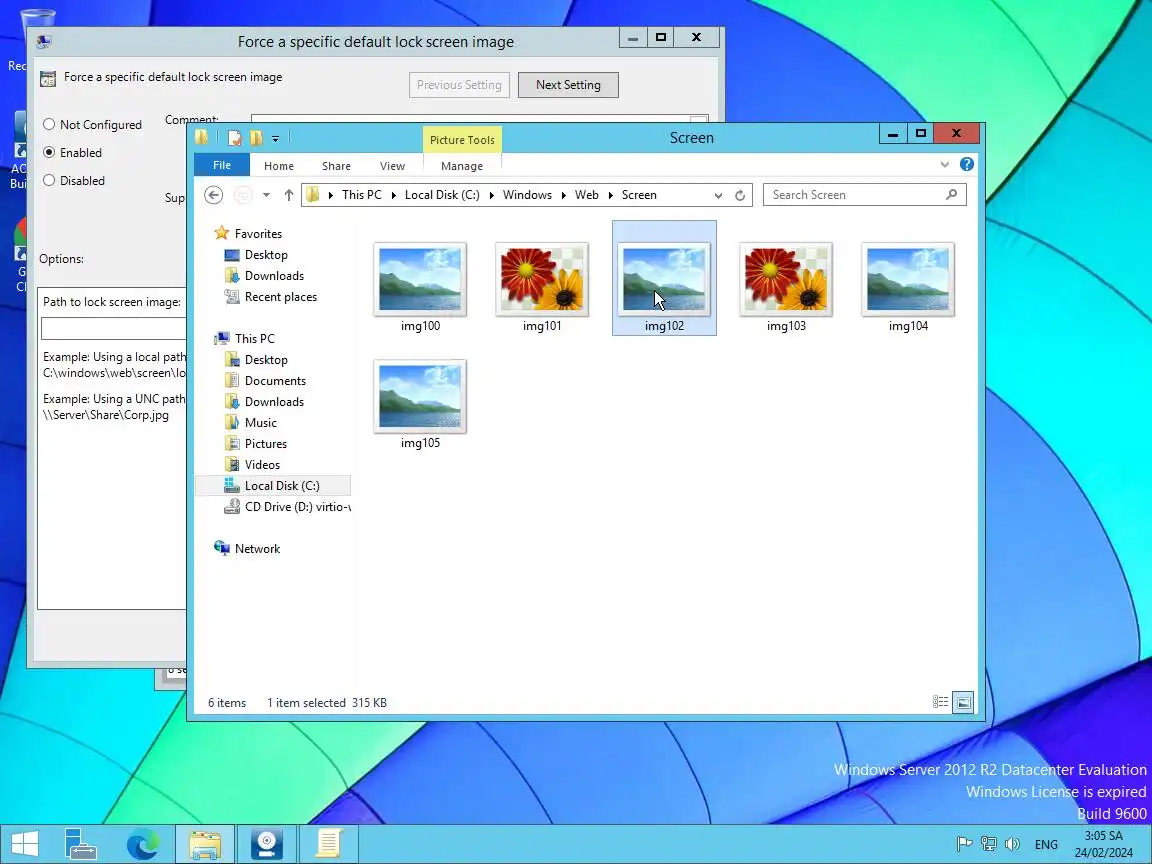Viewport: 1152px width, 864px height.
Task: Select the img104 thumbnail
Action: coord(908,279)
